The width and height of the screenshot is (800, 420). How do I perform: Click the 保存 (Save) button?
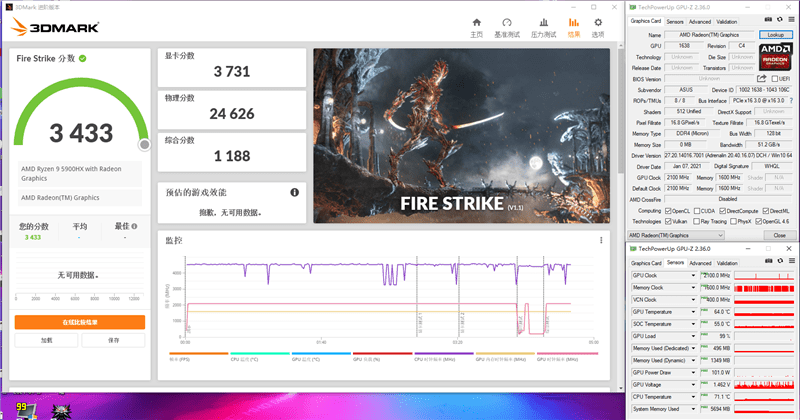113,340
